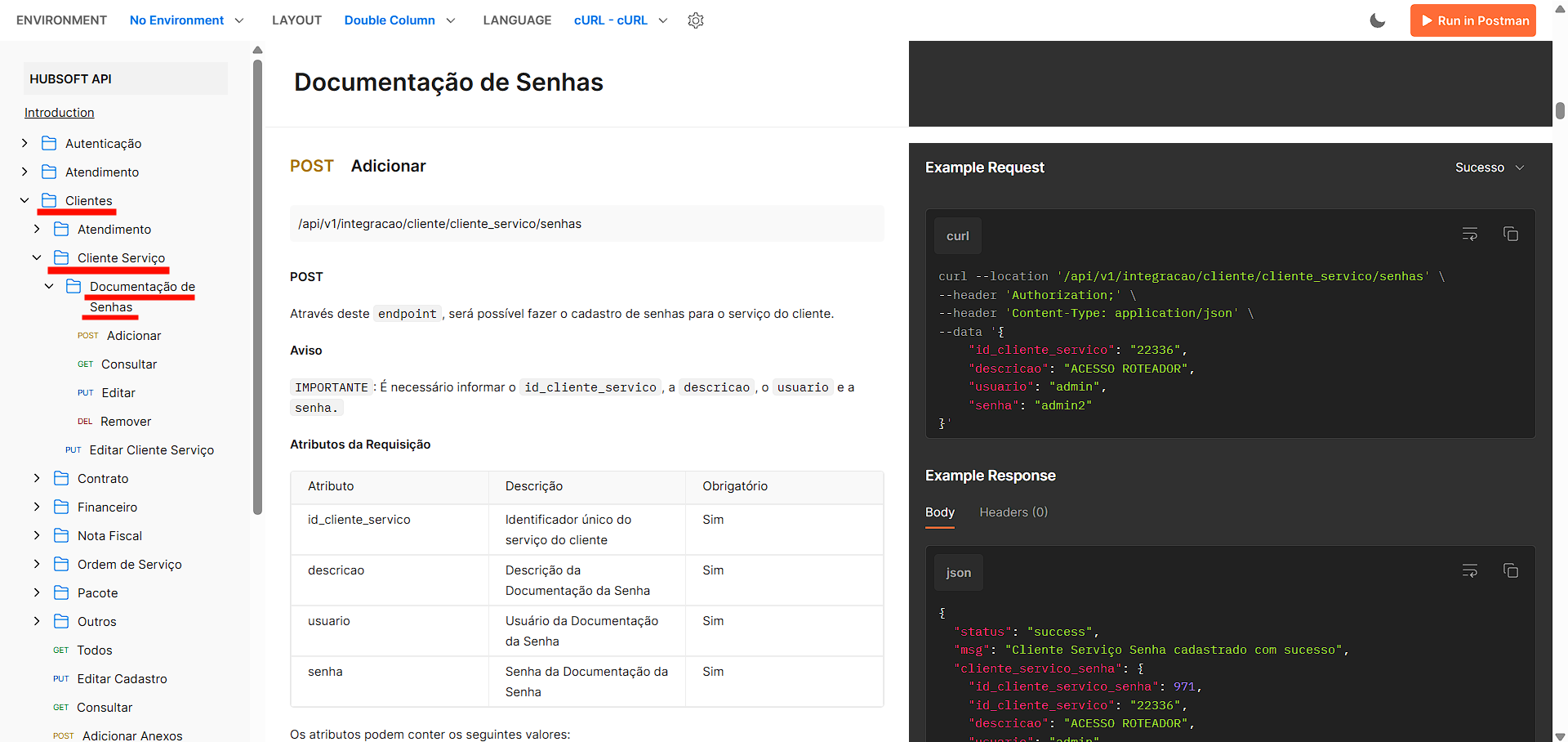Expand the top-level Atendimento folder chevron

tap(24, 172)
